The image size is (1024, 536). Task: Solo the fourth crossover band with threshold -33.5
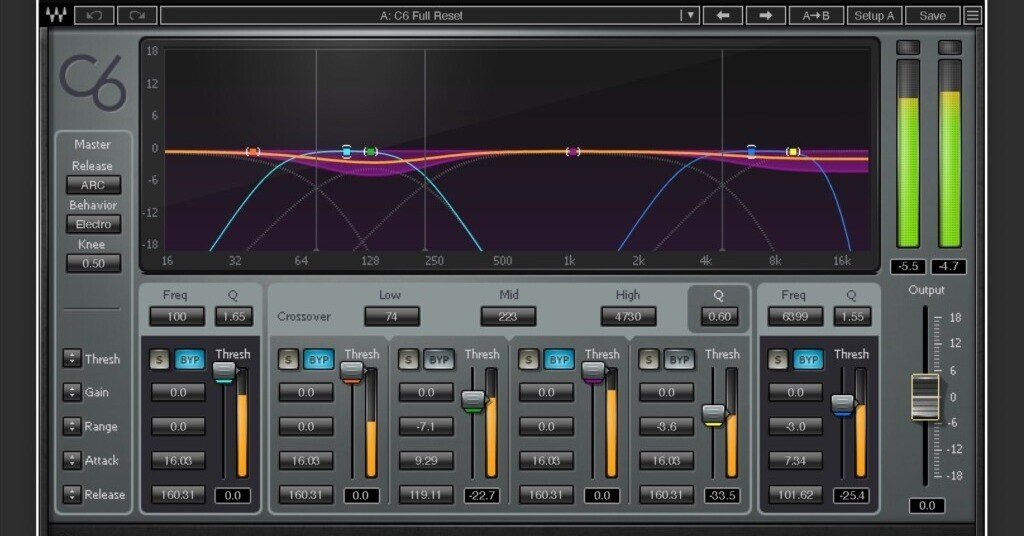click(x=648, y=359)
